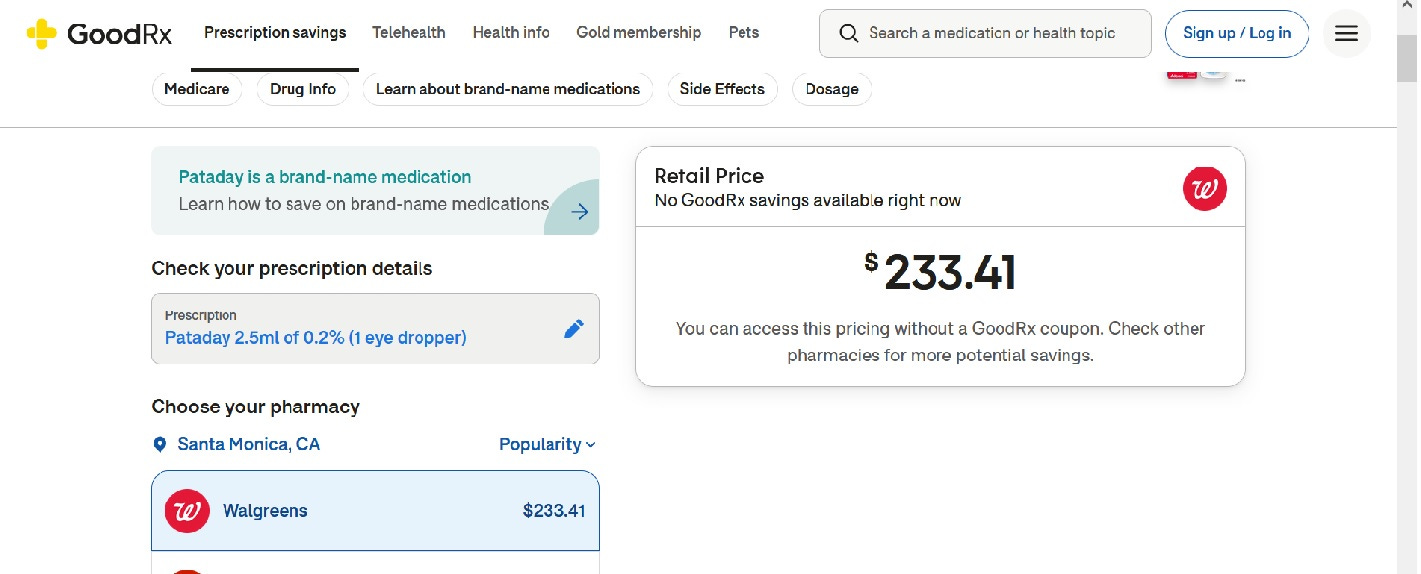The width and height of the screenshot is (1421, 574).
Task: Click the Walgreens logo in pharmacy list
Action: pos(187,511)
